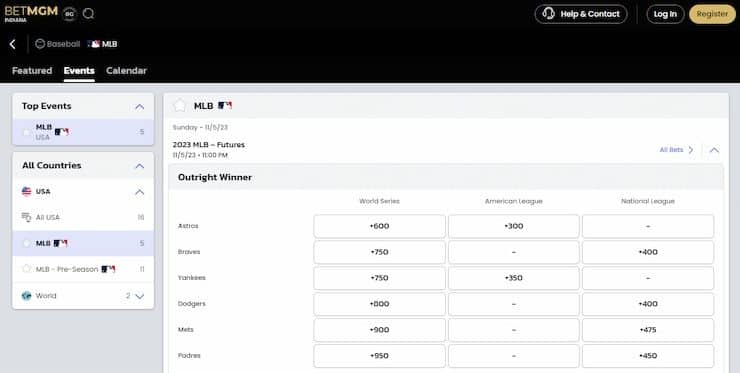Switch to the Events tab
Image resolution: width=740 pixels, height=373 pixels.
coord(79,70)
